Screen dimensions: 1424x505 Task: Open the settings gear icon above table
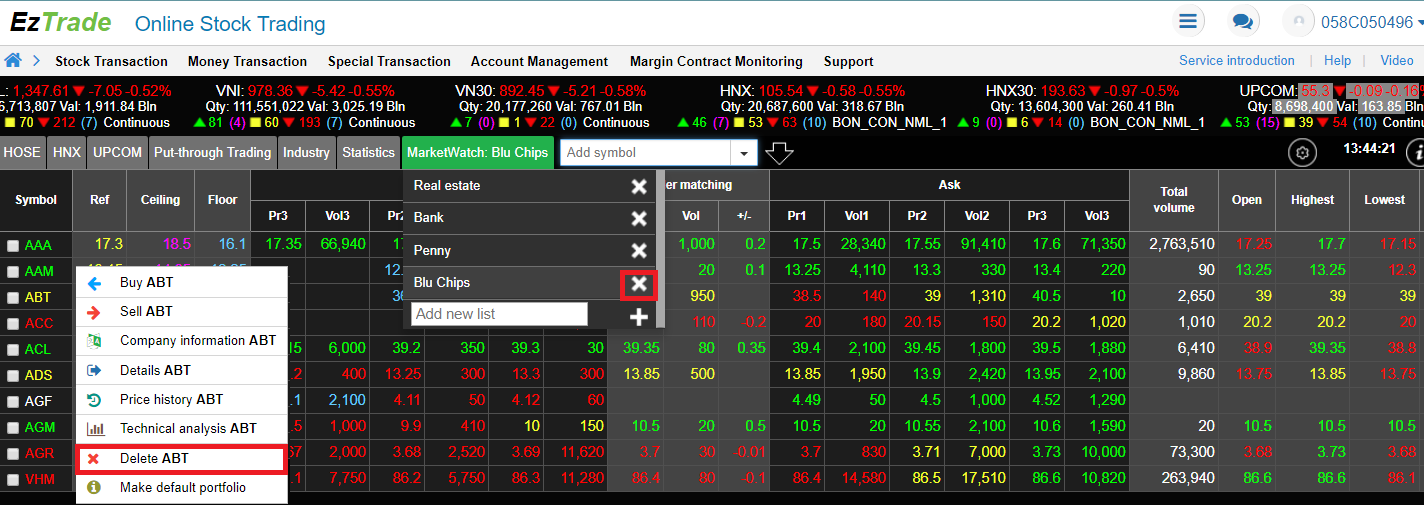coord(1301,153)
